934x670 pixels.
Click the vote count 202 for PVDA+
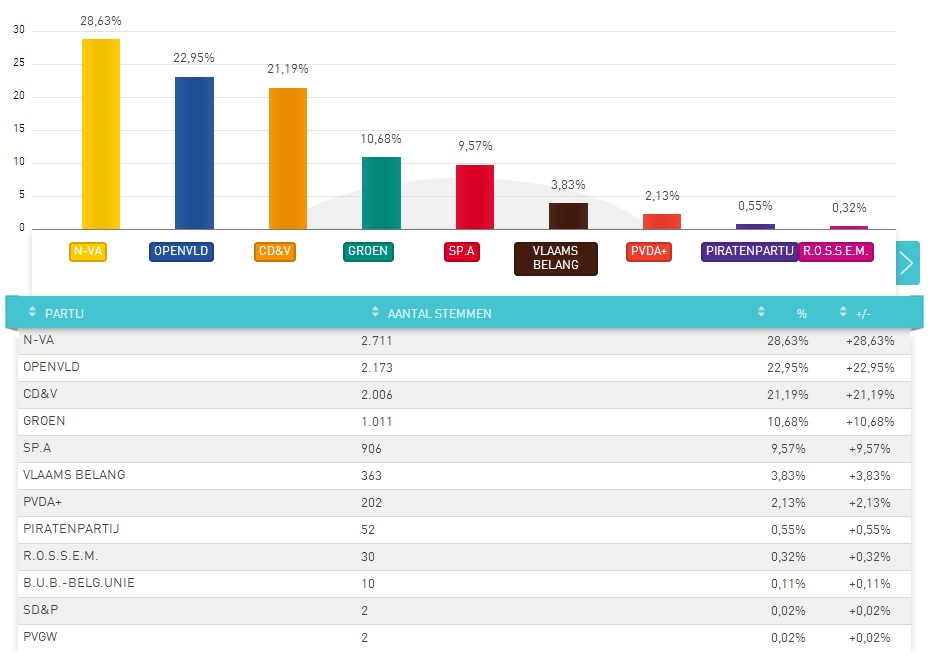371,503
